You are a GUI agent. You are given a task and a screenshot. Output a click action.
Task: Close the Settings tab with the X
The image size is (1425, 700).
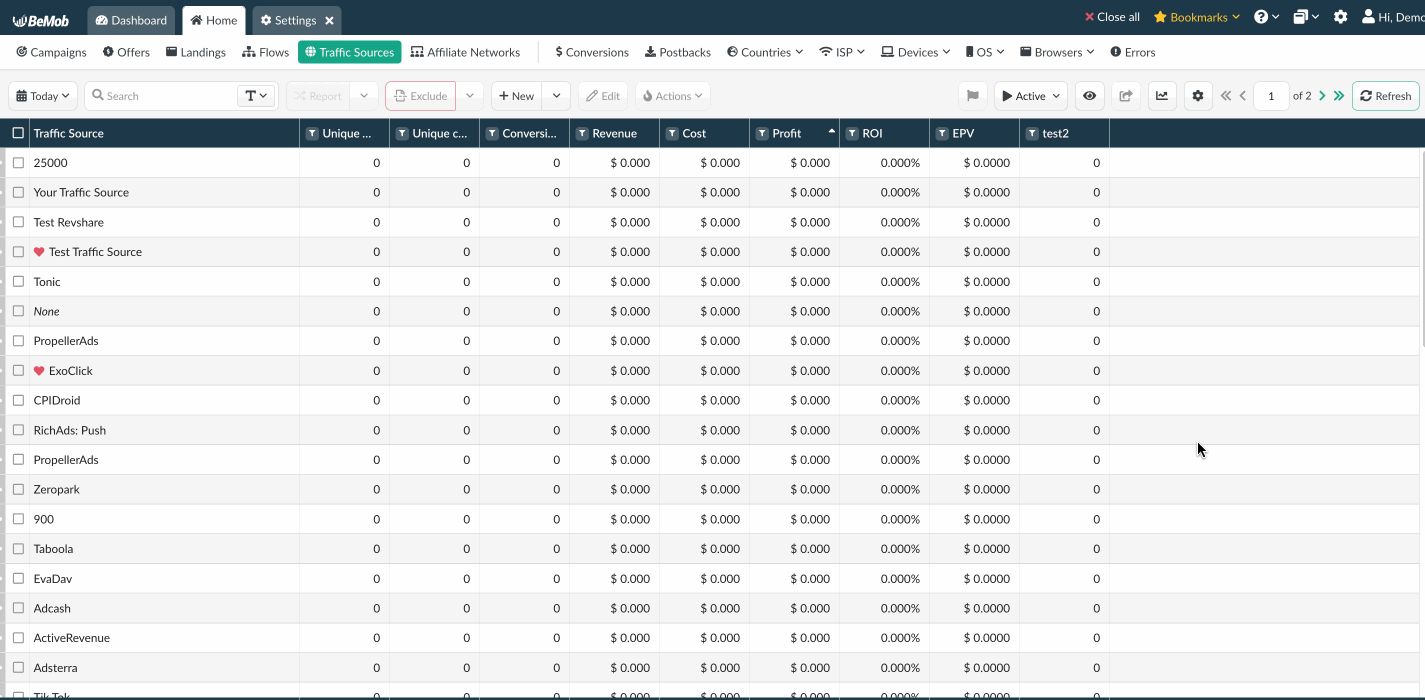click(x=329, y=20)
